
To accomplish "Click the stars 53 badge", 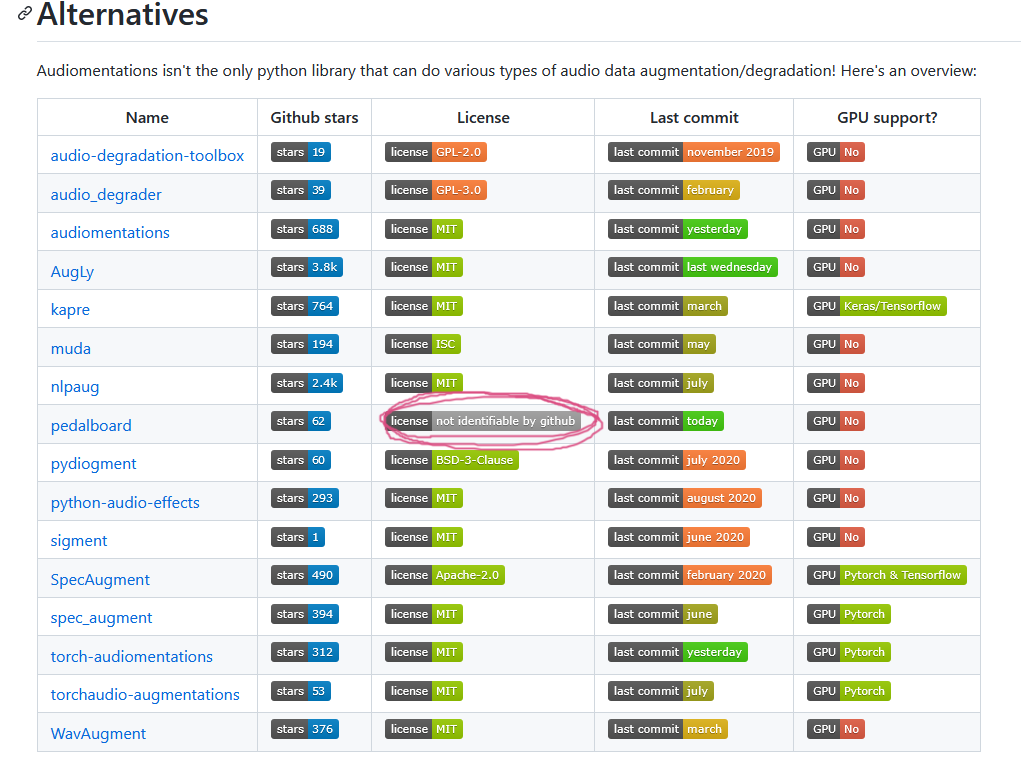I will pos(301,691).
